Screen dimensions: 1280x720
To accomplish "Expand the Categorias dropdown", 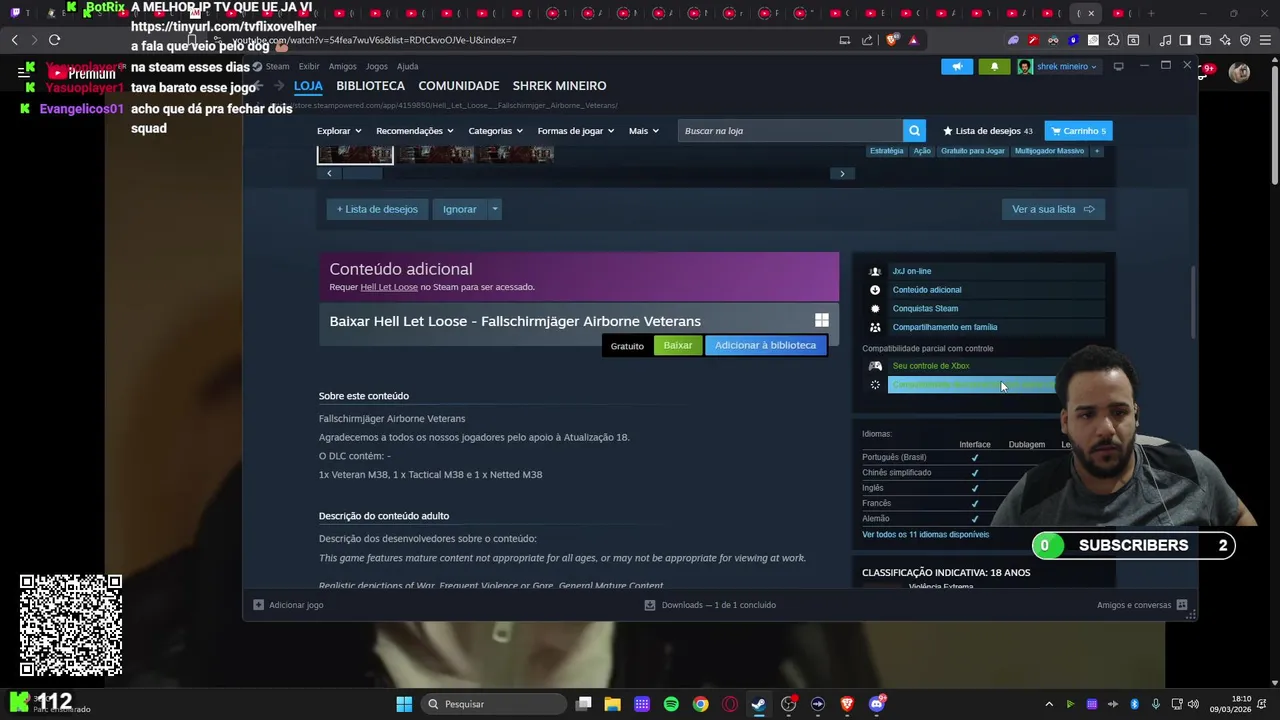I will pos(495,131).
